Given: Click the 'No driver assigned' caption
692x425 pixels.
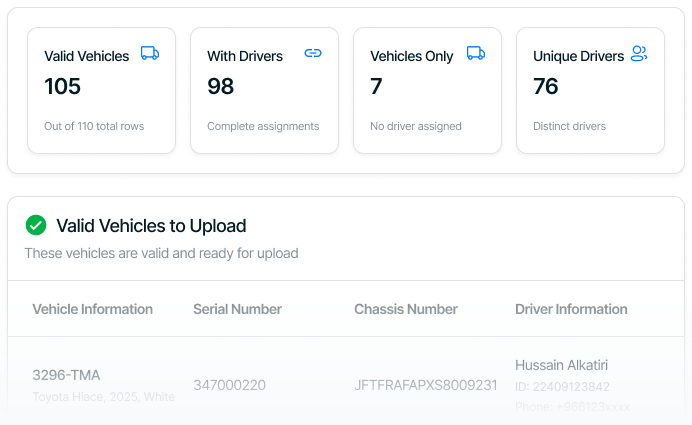Looking at the screenshot, I should [416, 126].
